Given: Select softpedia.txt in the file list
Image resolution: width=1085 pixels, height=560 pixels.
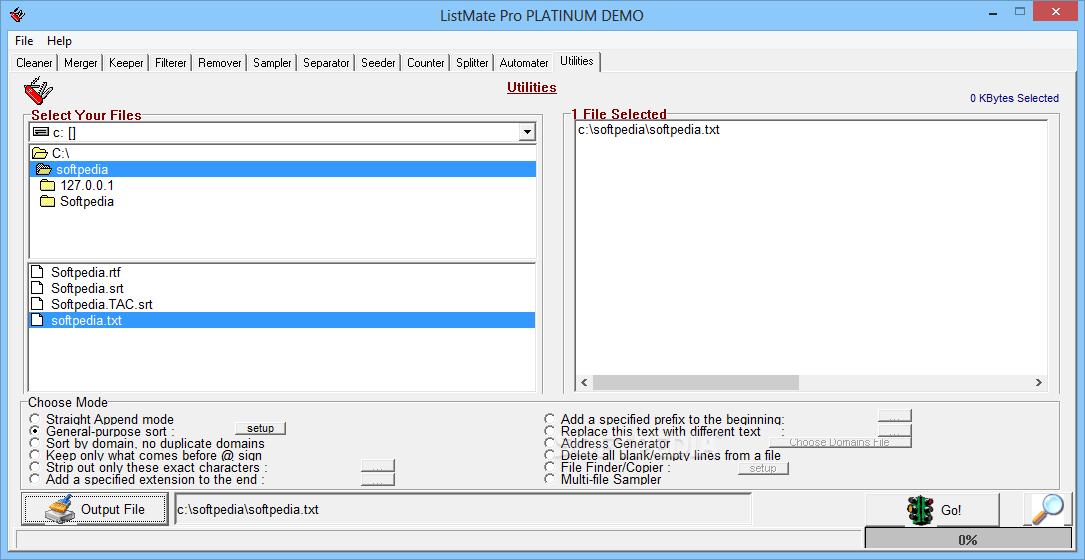Looking at the screenshot, I should pyautogui.click(x=282, y=320).
